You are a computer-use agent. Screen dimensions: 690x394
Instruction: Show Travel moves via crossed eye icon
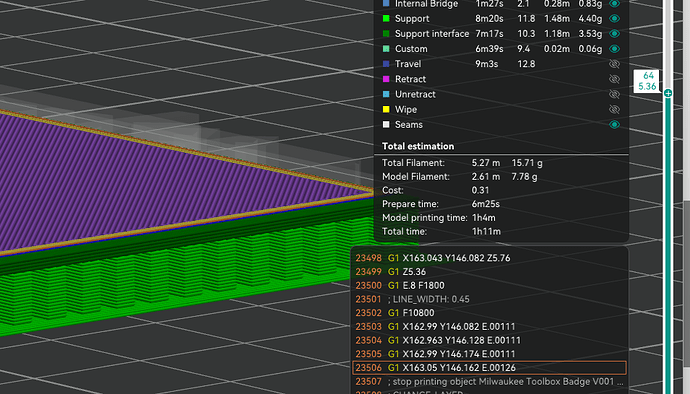pos(614,64)
